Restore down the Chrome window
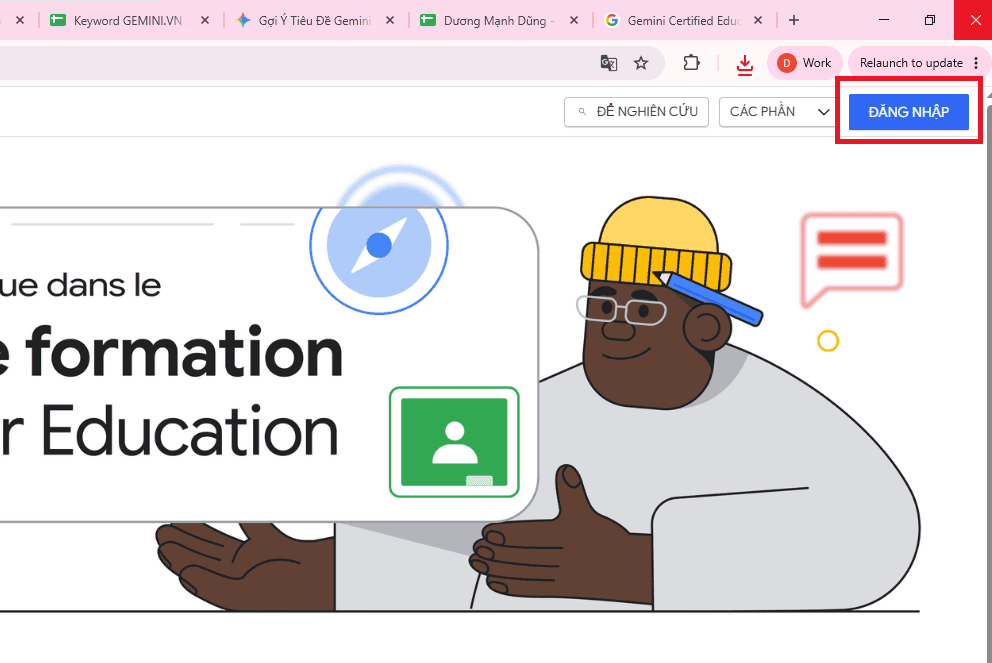992x663 pixels. [929, 20]
